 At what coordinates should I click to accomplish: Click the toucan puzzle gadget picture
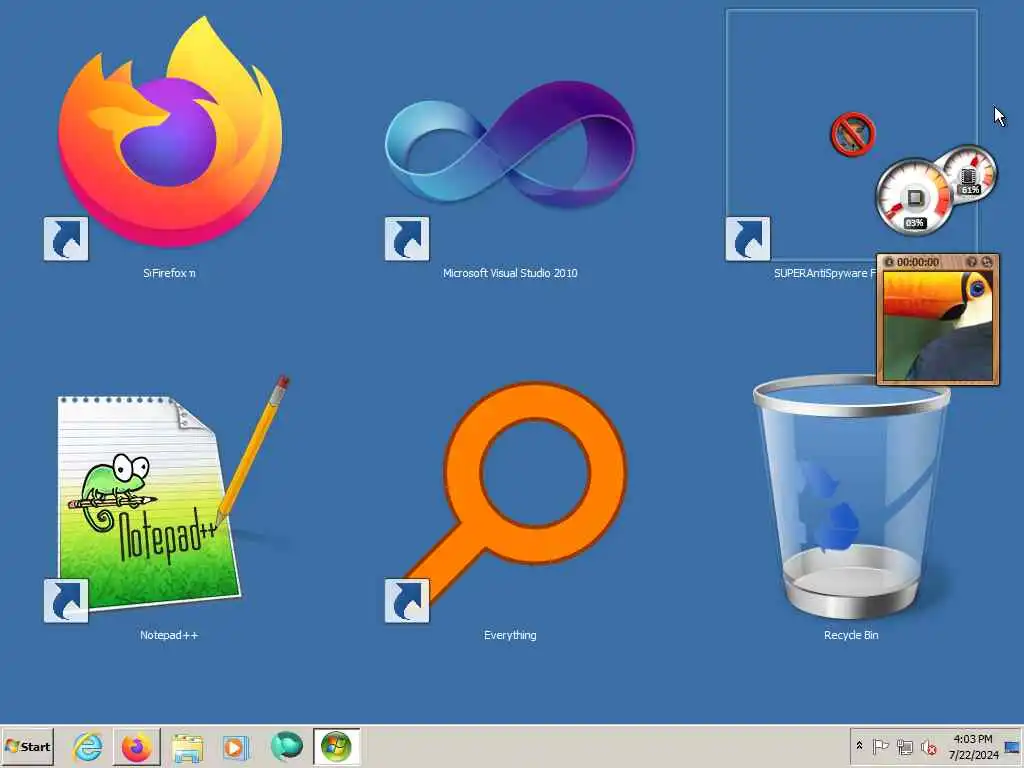point(938,325)
